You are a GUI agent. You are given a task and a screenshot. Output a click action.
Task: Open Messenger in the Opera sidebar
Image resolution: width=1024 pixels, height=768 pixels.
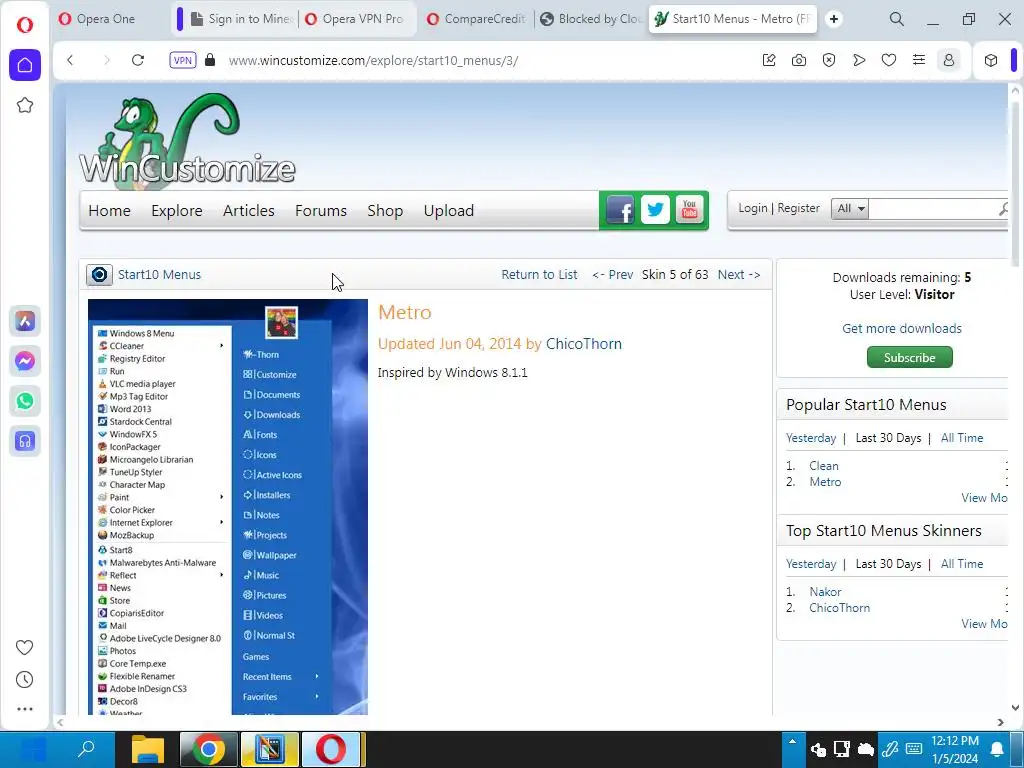[25, 361]
